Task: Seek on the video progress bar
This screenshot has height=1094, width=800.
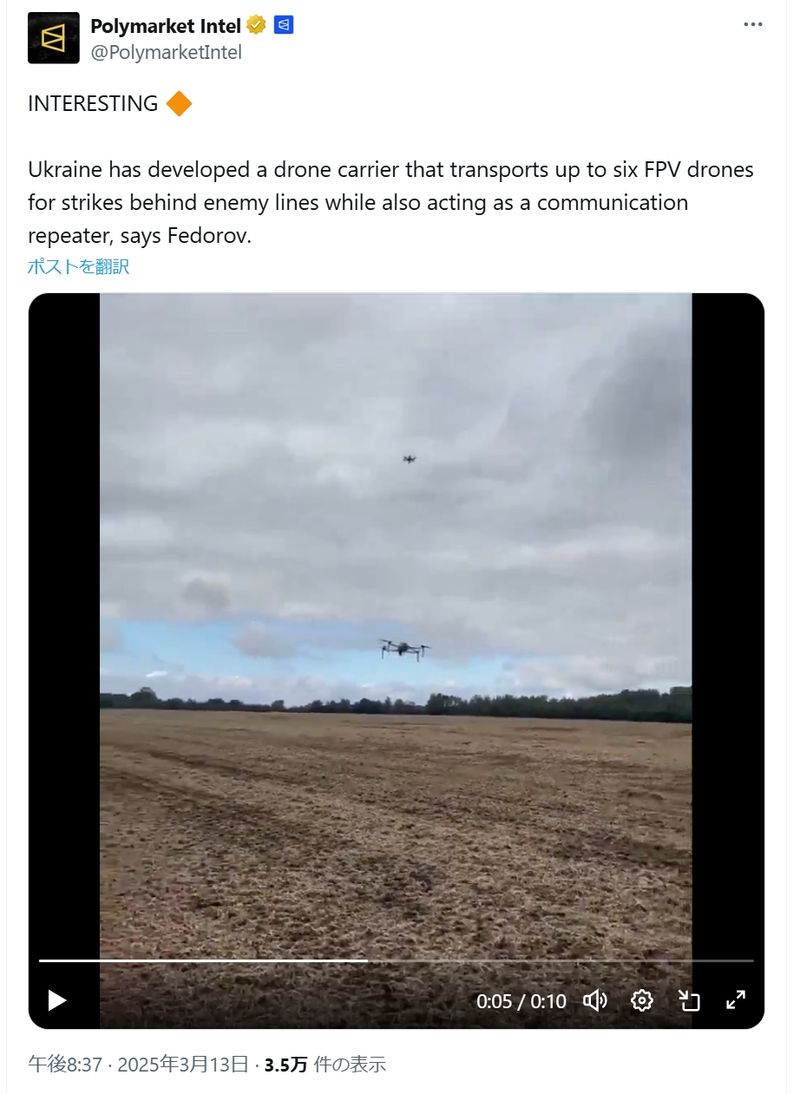Action: click(x=396, y=961)
